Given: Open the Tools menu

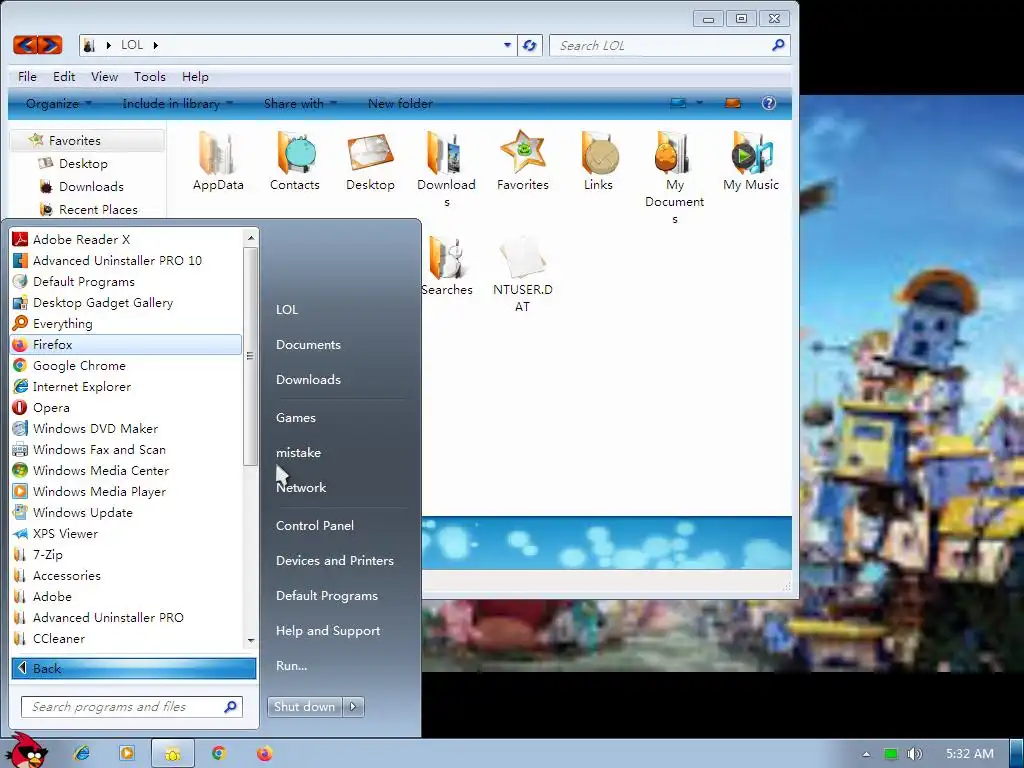Looking at the screenshot, I should [150, 76].
